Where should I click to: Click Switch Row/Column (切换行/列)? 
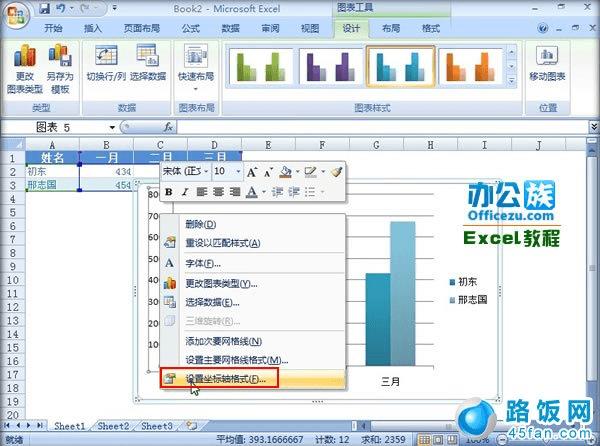pyautogui.click(x=106, y=63)
